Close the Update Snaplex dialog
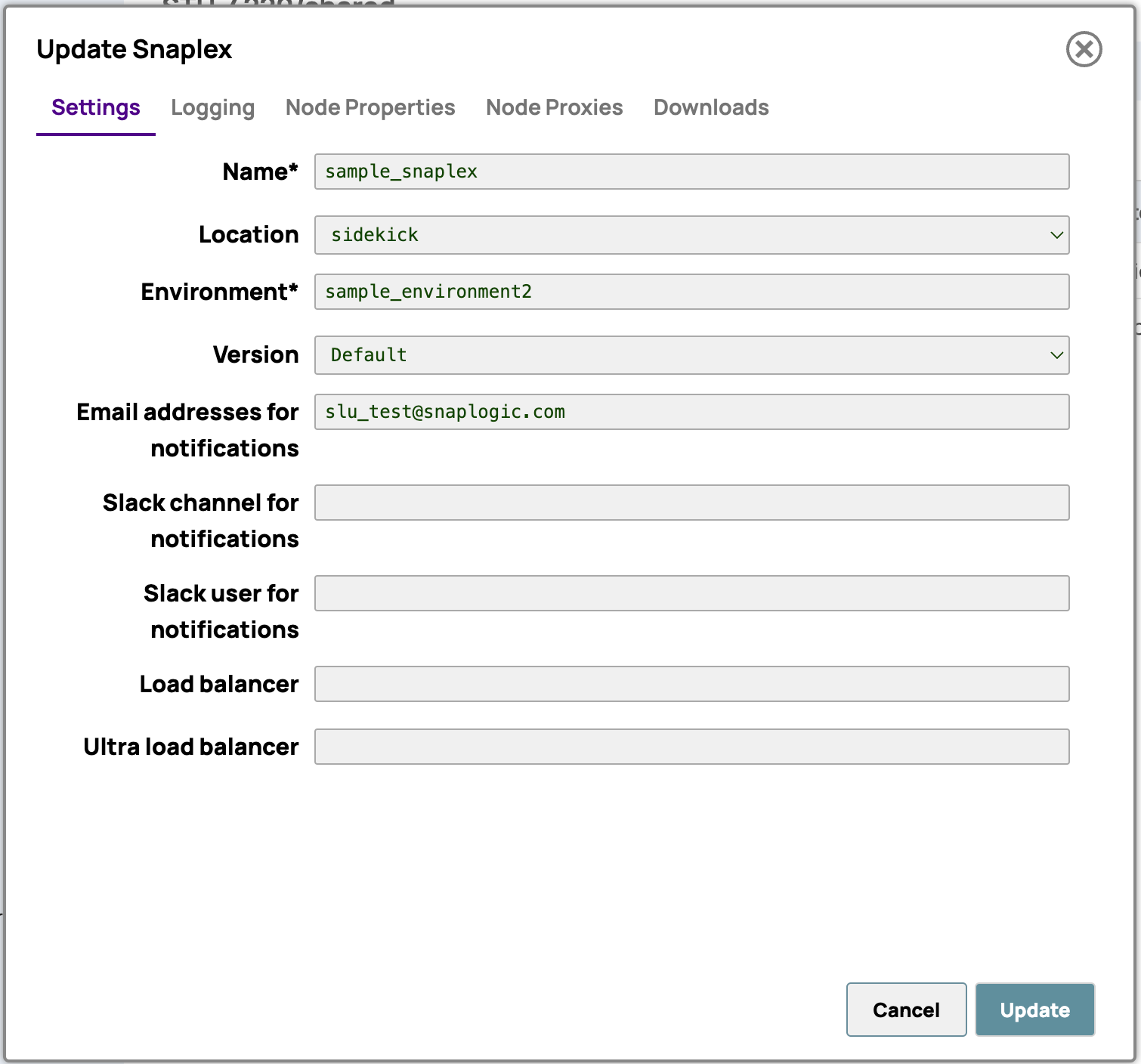This screenshot has height=1064, width=1141. (1084, 50)
